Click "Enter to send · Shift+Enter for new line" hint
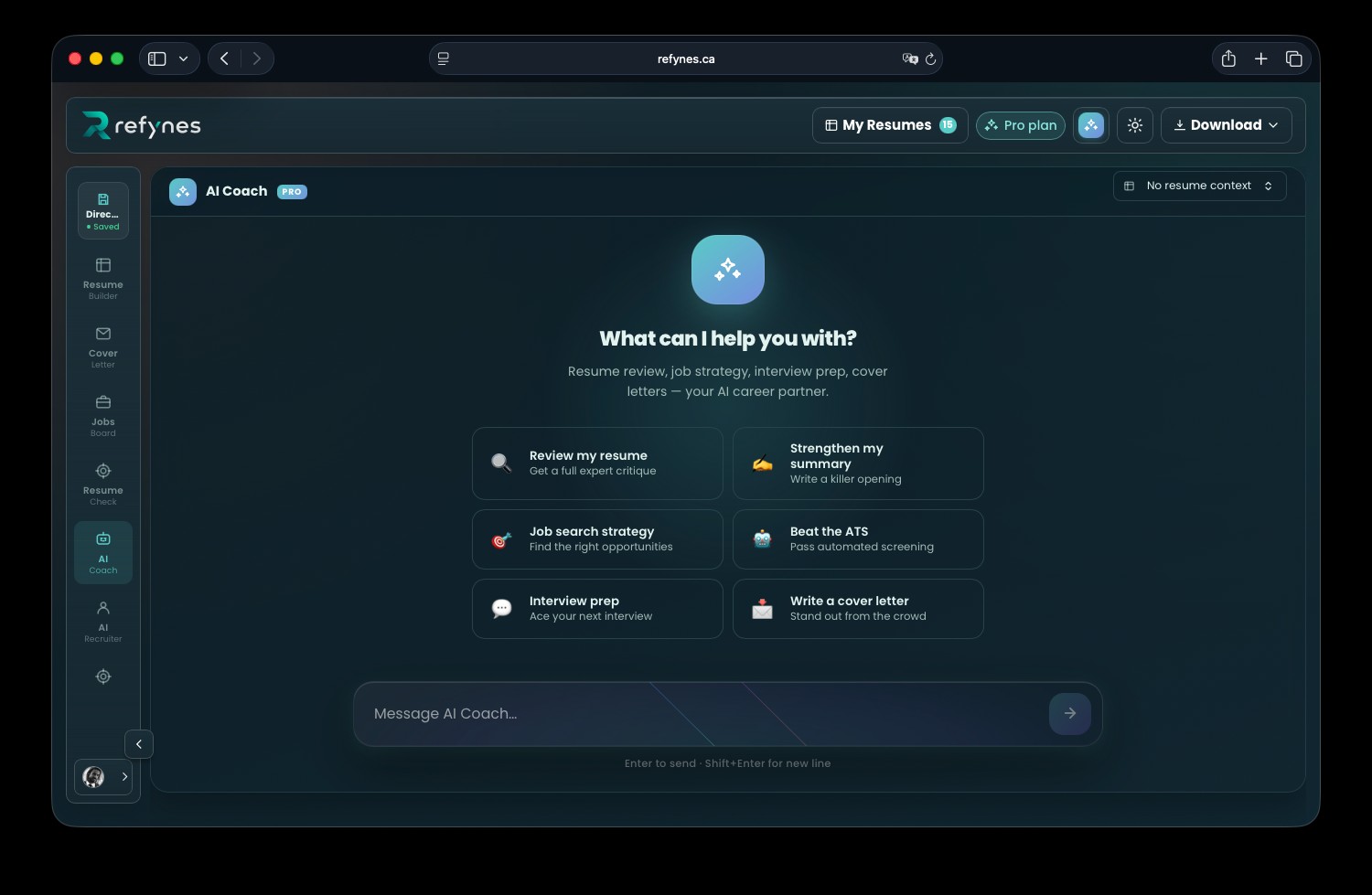Image resolution: width=1372 pixels, height=895 pixels. (728, 763)
